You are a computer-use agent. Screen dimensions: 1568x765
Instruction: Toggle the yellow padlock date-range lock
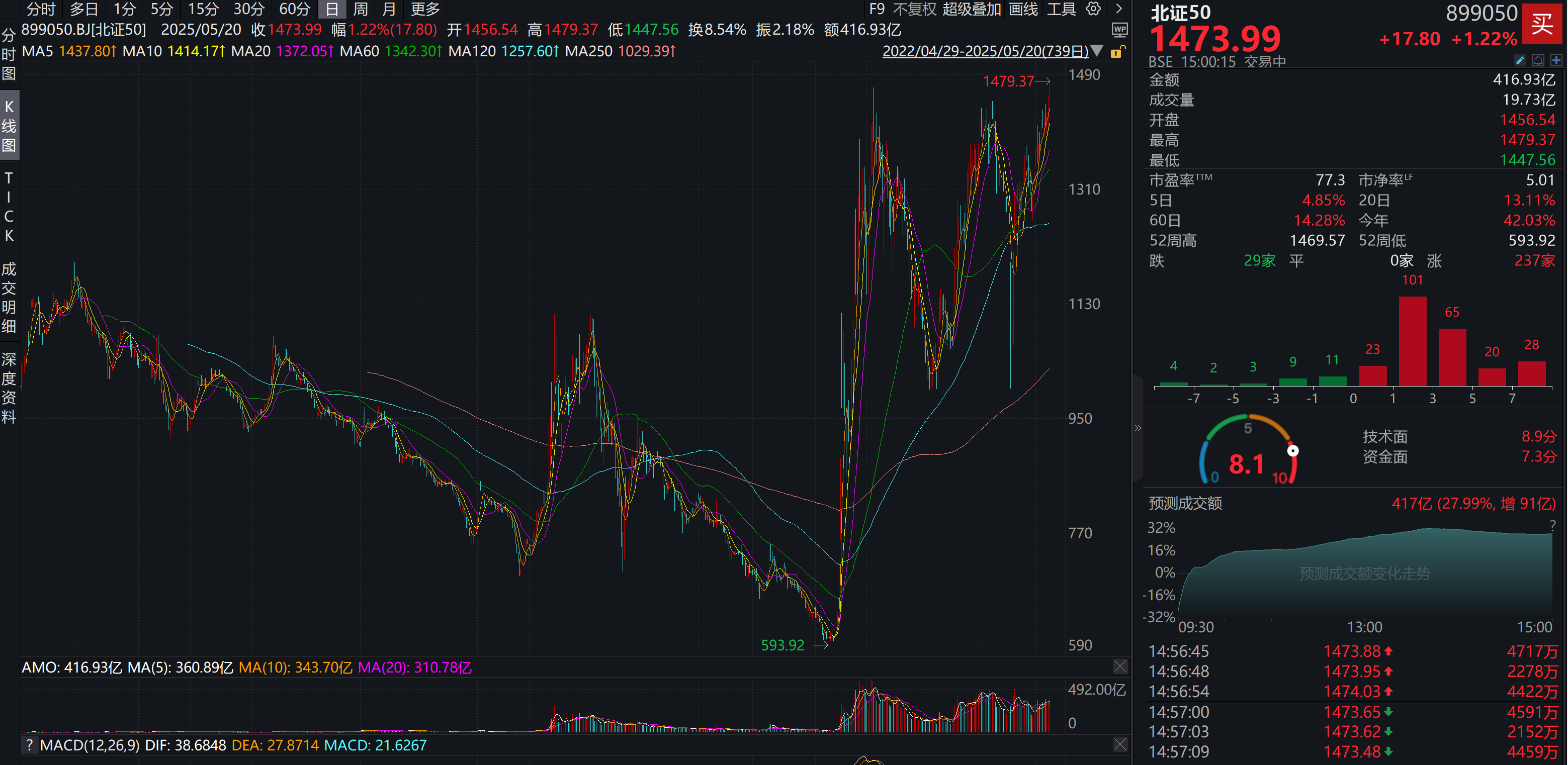pos(1117,51)
